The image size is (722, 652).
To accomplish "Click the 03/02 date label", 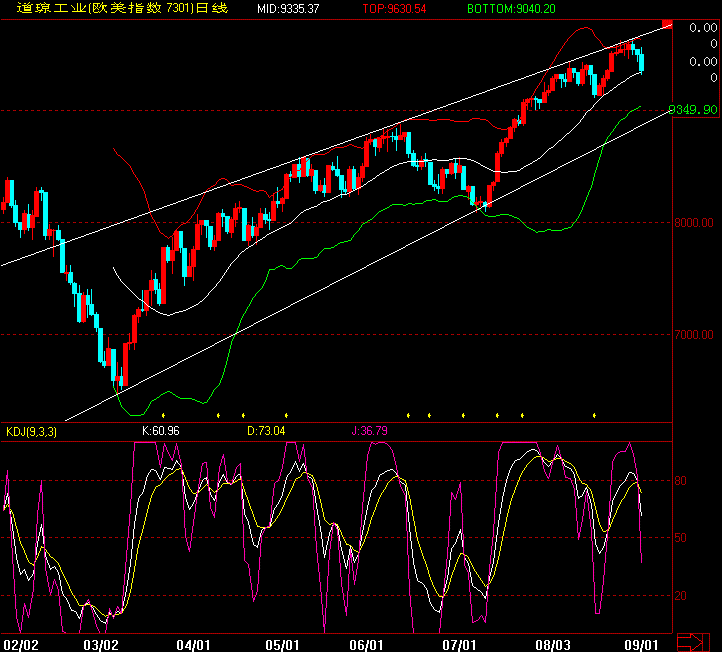I will click(101, 645).
